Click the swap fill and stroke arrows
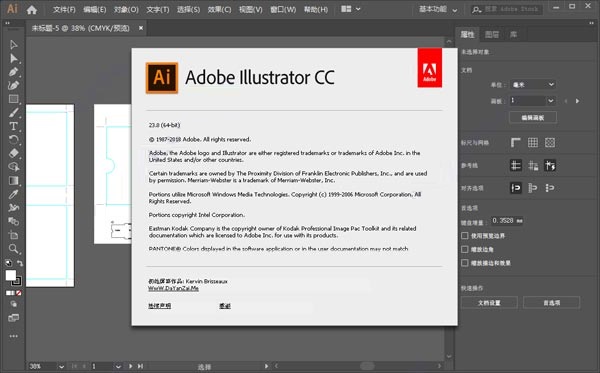The height and width of the screenshot is (373, 600). [x=20, y=263]
